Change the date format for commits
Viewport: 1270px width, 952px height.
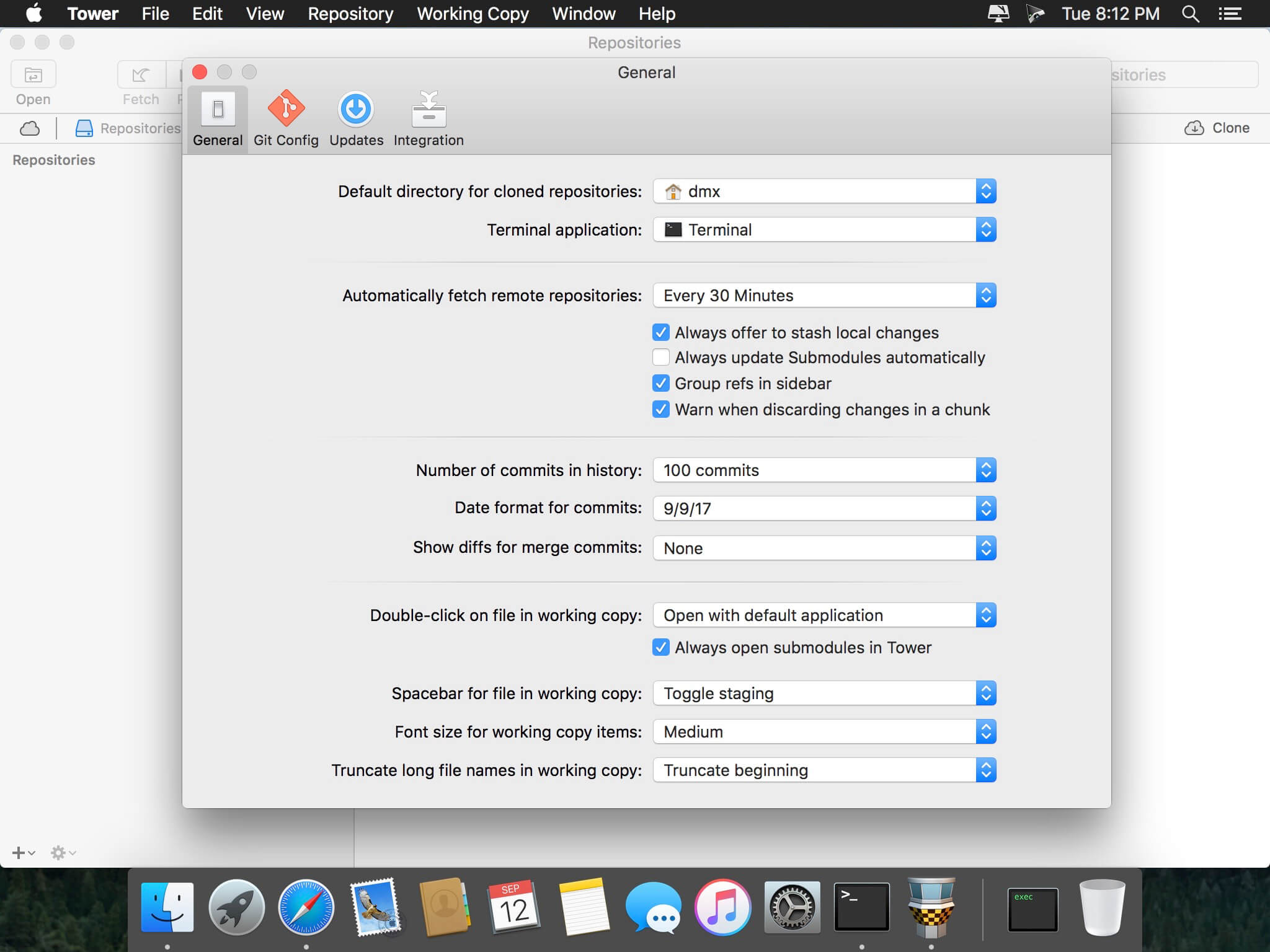824,509
